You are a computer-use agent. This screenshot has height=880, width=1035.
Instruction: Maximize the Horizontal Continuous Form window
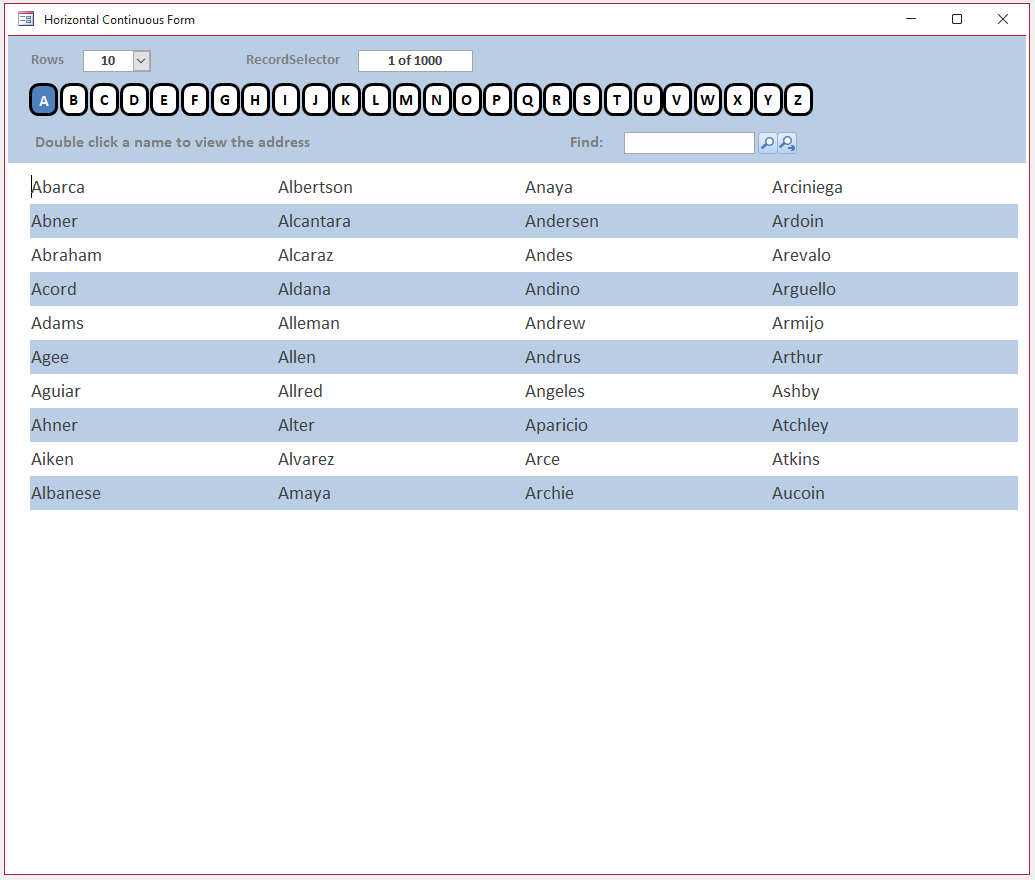click(x=956, y=19)
